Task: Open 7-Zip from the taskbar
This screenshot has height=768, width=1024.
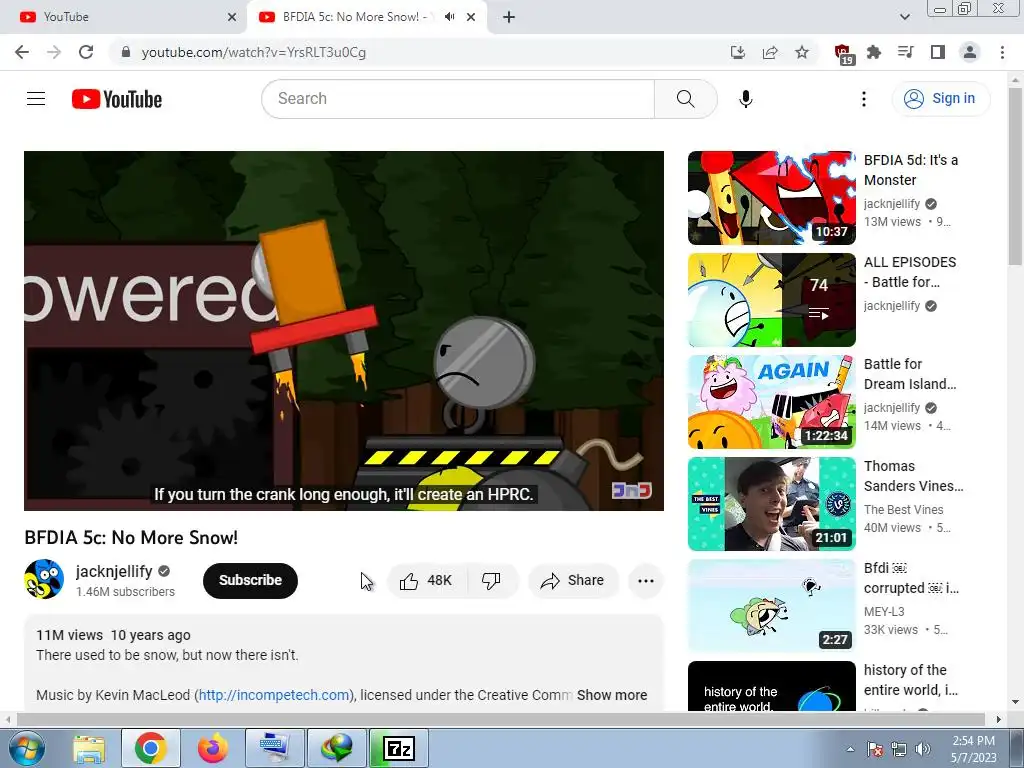Action: (x=399, y=748)
